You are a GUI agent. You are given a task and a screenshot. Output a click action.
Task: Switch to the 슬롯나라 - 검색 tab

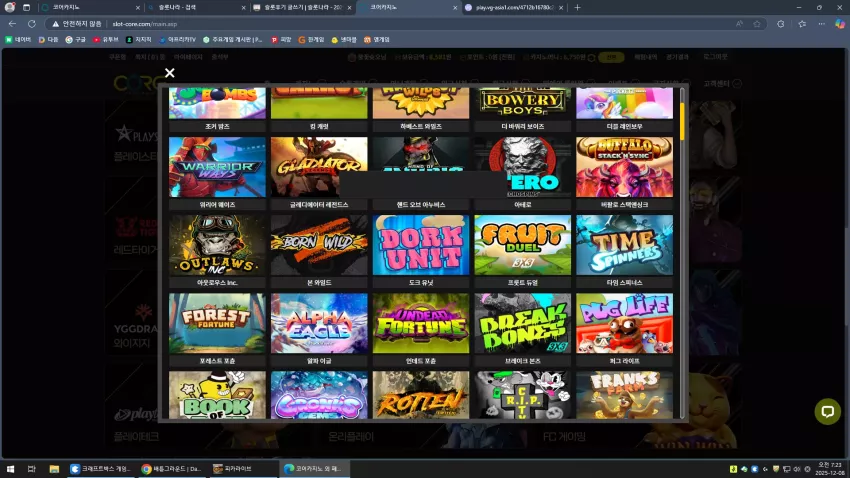[197, 8]
